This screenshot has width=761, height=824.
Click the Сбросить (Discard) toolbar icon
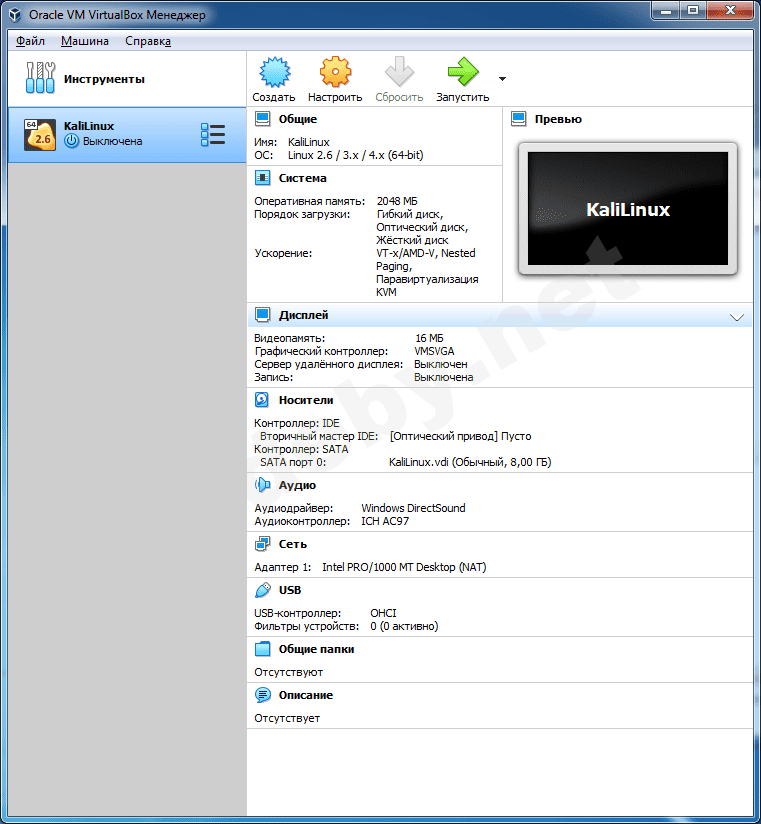(x=399, y=73)
